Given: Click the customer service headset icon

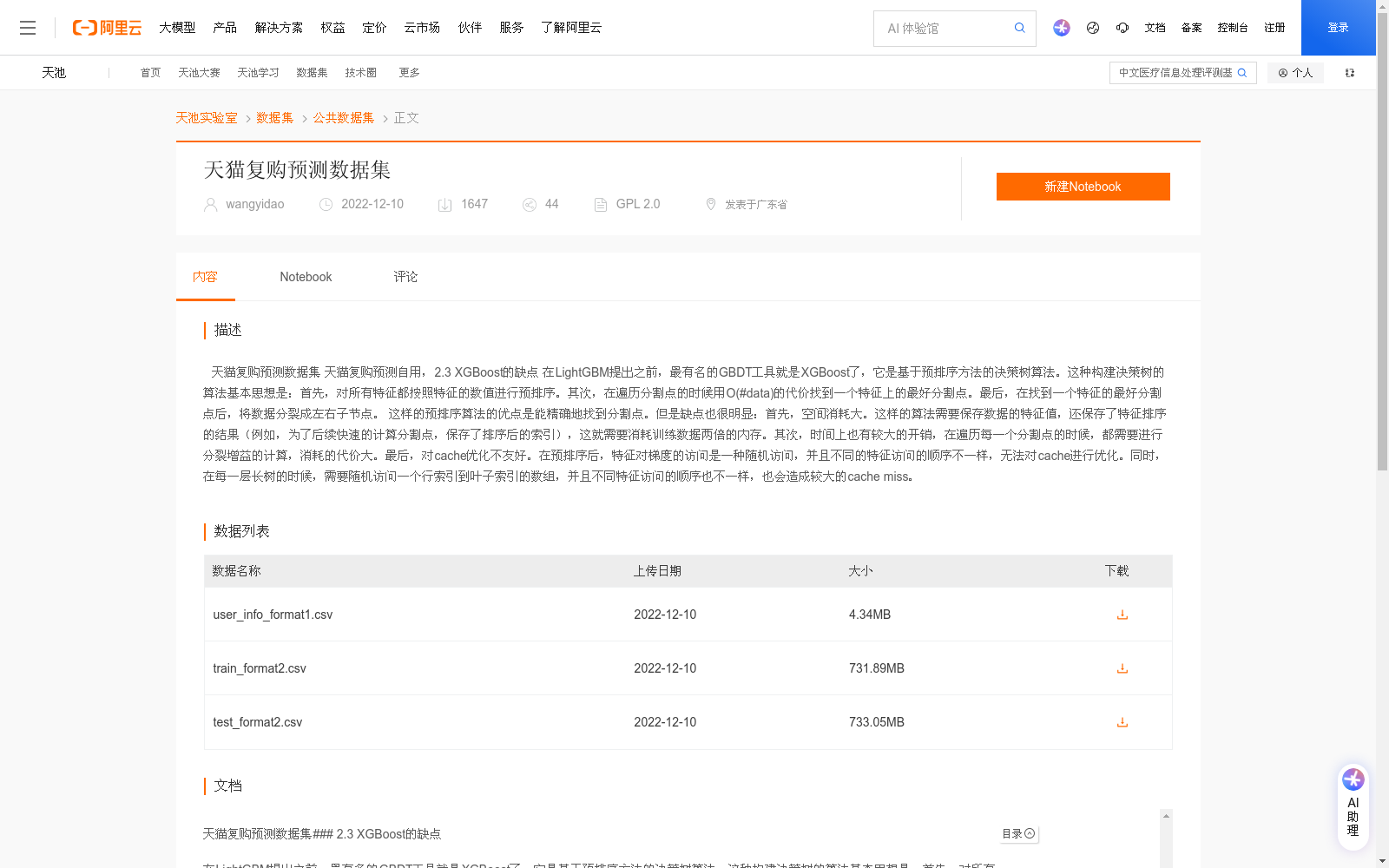Looking at the screenshot, I should click(x=1122, y=28).
